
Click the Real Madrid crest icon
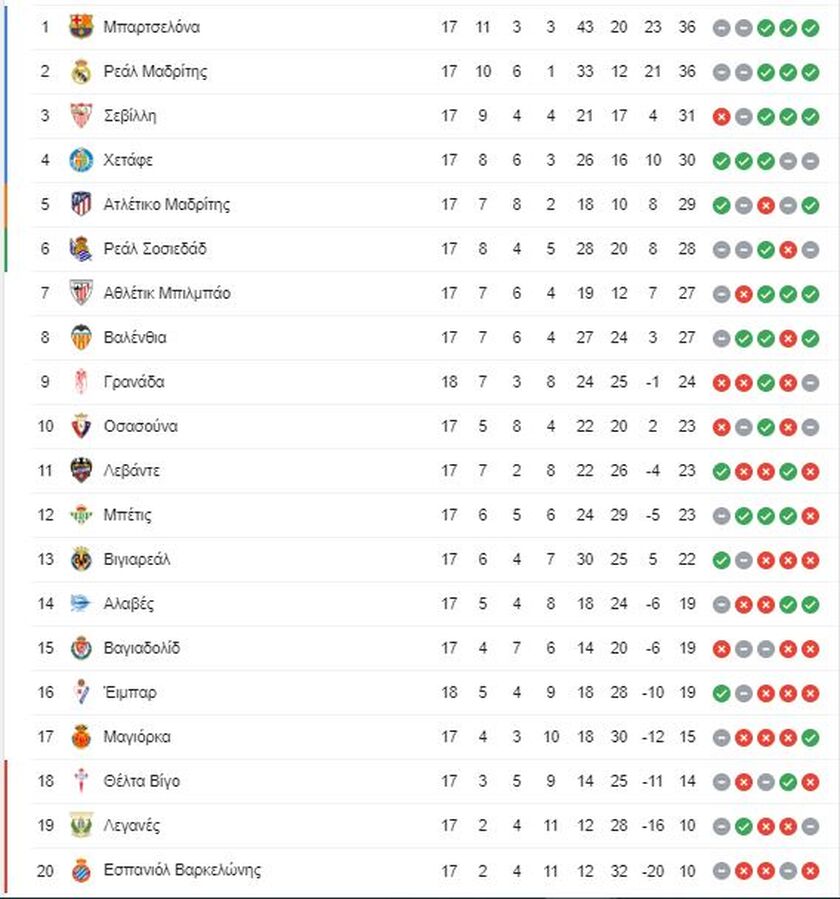point(81,72)
